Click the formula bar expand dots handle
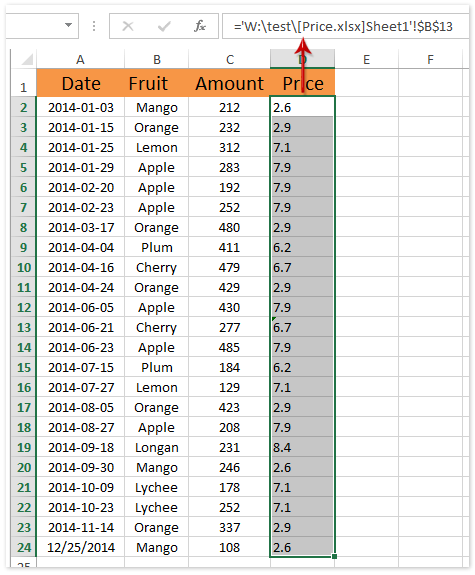Screen dimensions: 475x575 (94, 26)
